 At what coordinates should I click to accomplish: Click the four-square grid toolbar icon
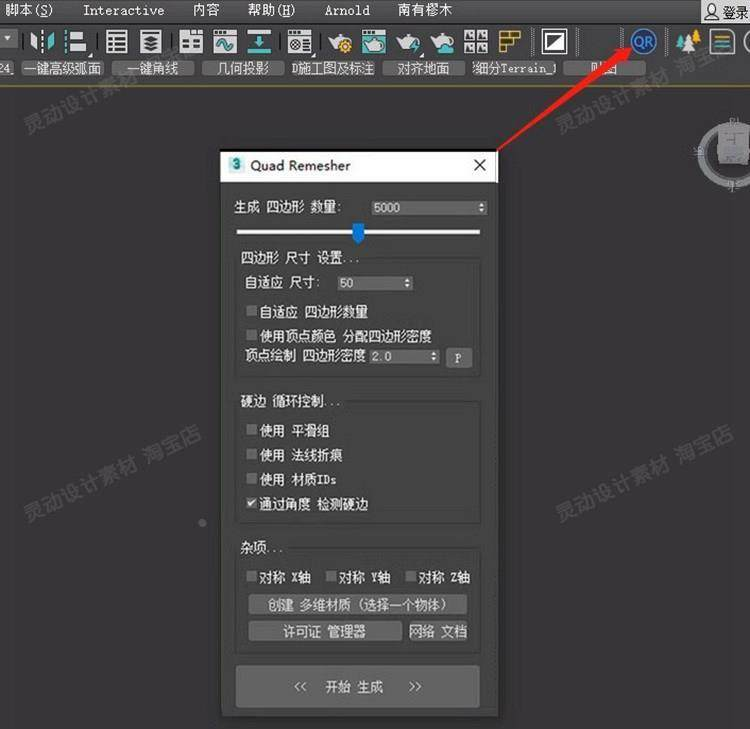tap(476, 42)
